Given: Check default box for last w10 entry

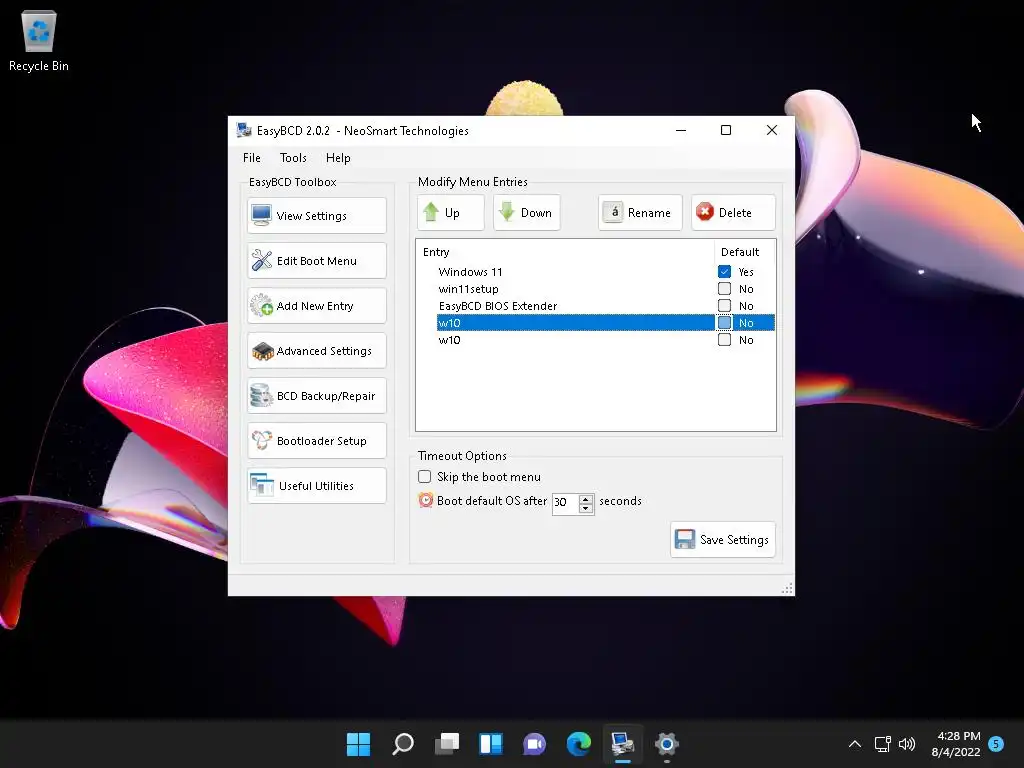Looking at the screenshot, I should (724, 340).
